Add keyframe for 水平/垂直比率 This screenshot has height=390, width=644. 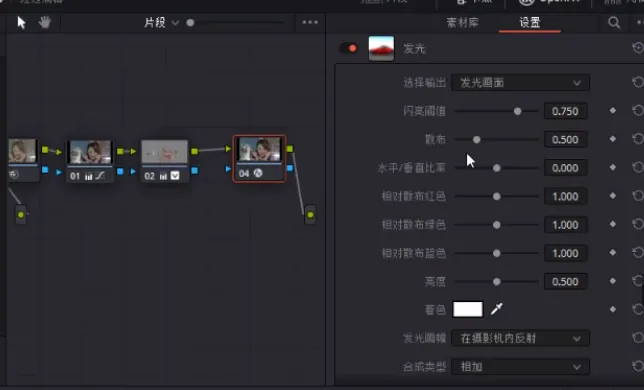[612, 167]
